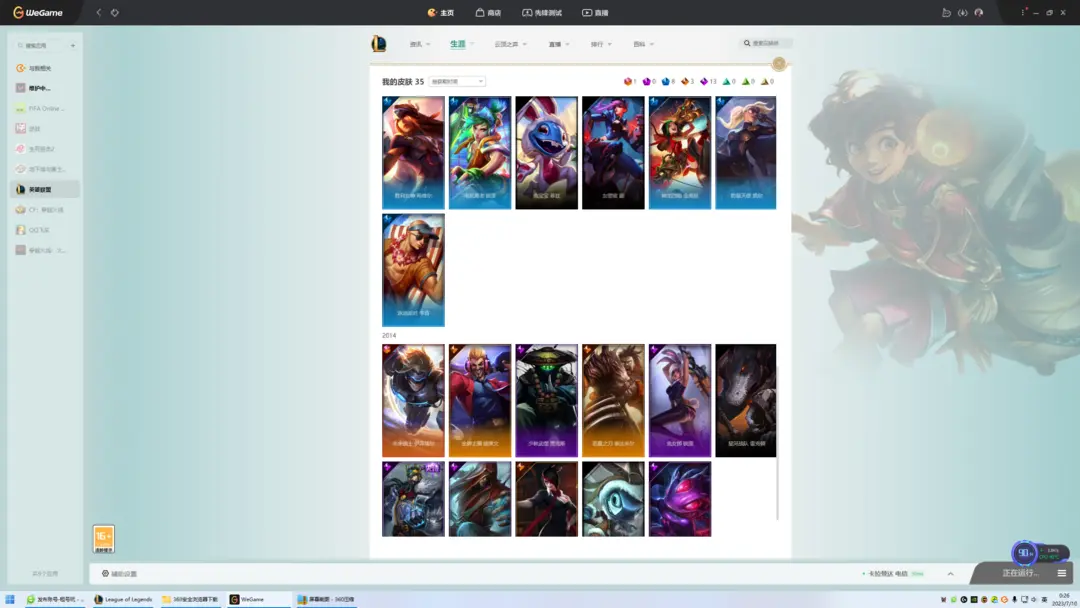Select FIFA Online in the sidebar
1080x608 pixels.
click(x=45, y=108)
